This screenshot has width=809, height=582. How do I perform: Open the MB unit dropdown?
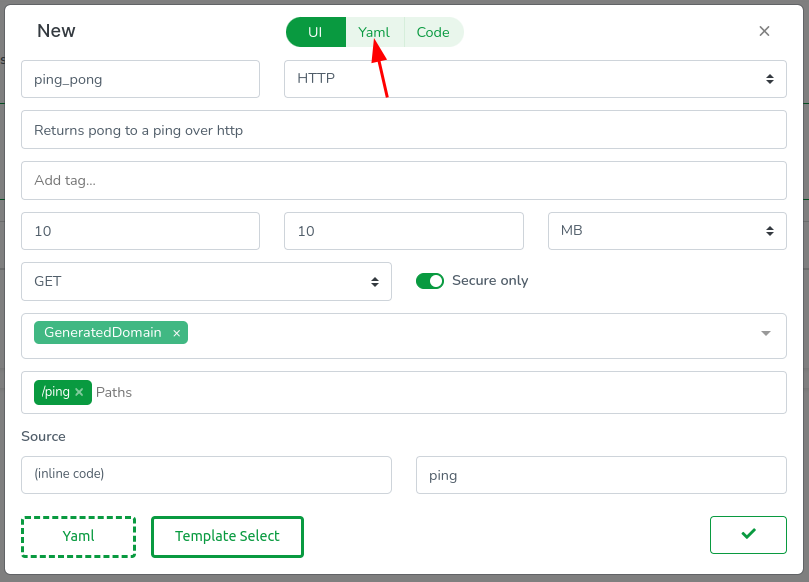[667, 231]
